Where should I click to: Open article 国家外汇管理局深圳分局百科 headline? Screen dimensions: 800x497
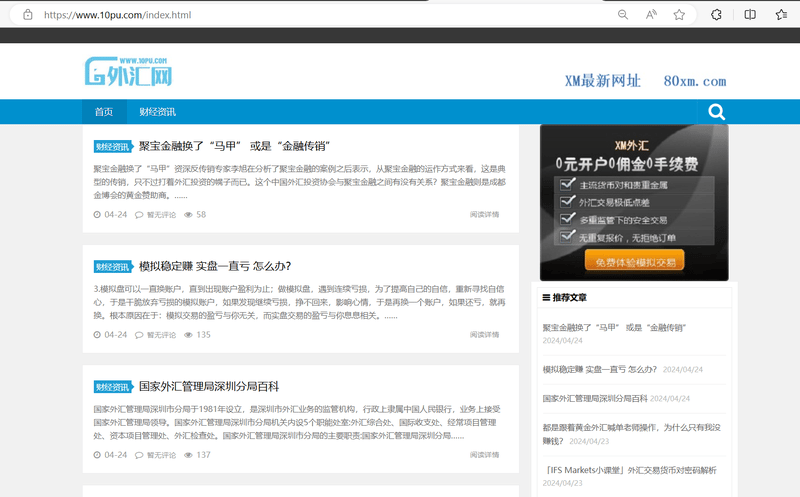[209, 386]
